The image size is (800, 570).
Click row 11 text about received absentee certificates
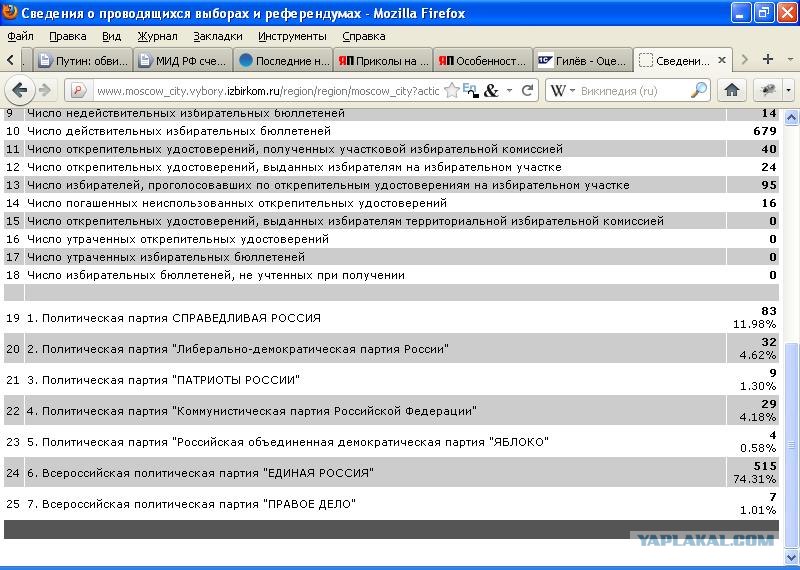click(x=295, y=149)
